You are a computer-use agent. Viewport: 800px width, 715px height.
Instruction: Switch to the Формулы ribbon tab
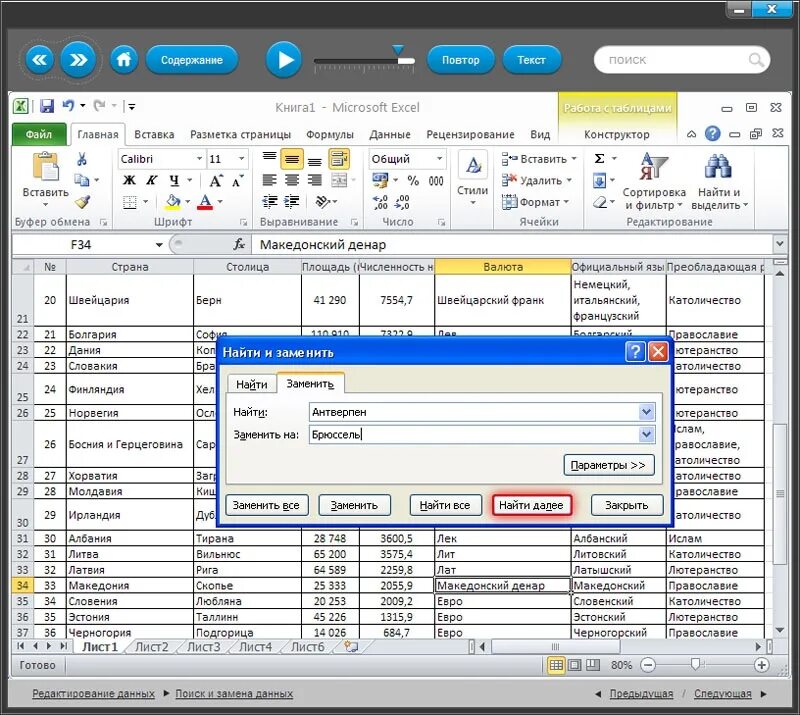[x=330, y=134]
